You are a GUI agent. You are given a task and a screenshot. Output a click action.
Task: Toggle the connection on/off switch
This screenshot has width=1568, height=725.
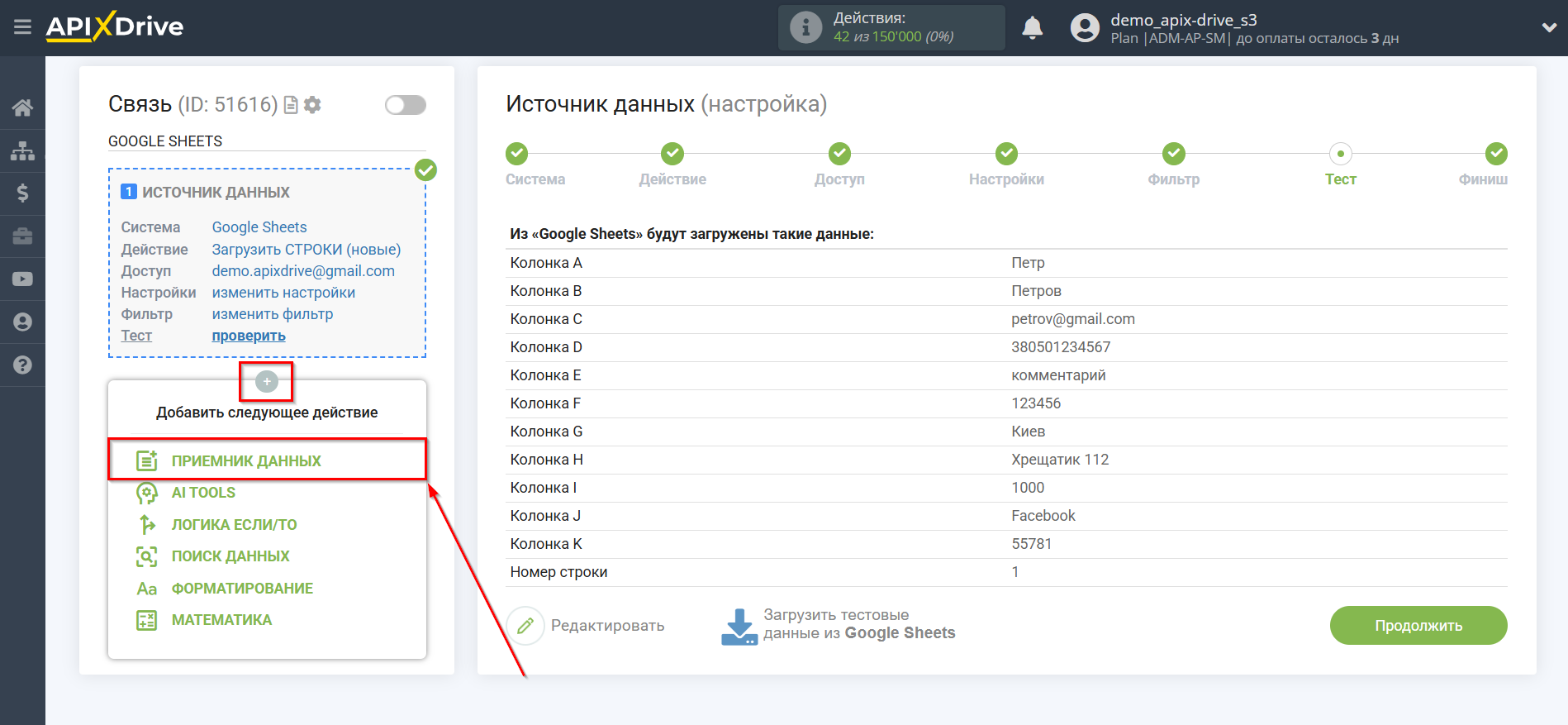click(x=406, y=105)
